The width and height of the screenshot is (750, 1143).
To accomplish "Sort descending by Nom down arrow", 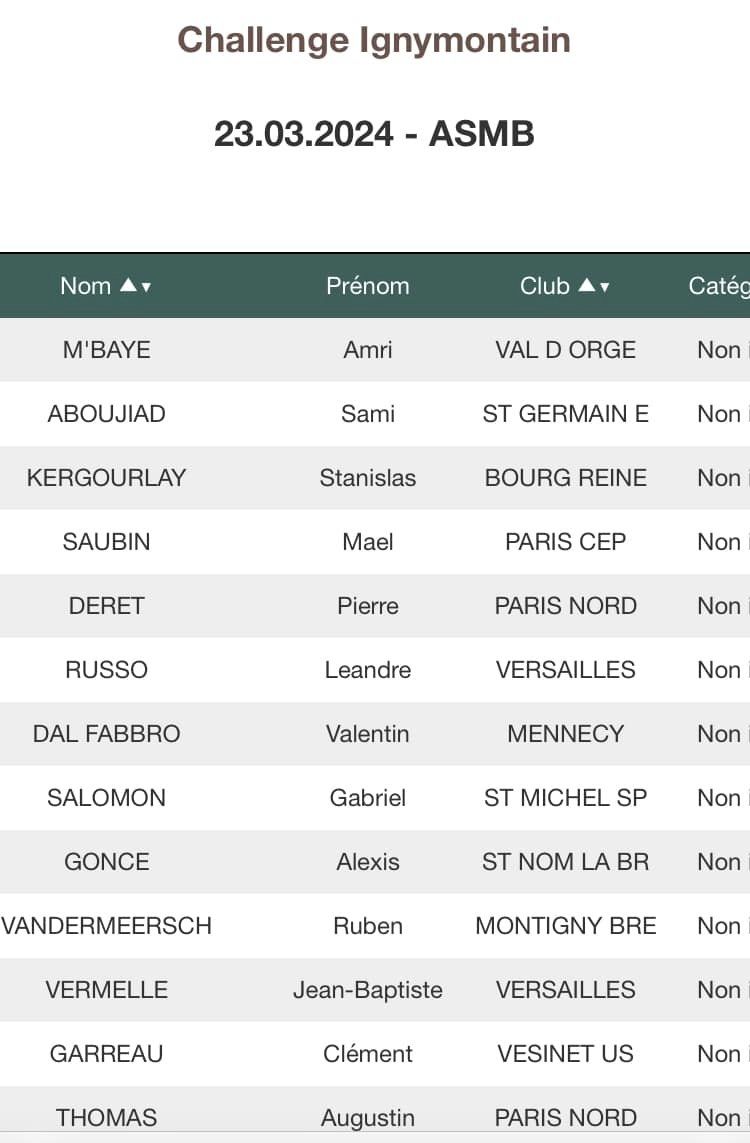I will (x=147, y=287).
